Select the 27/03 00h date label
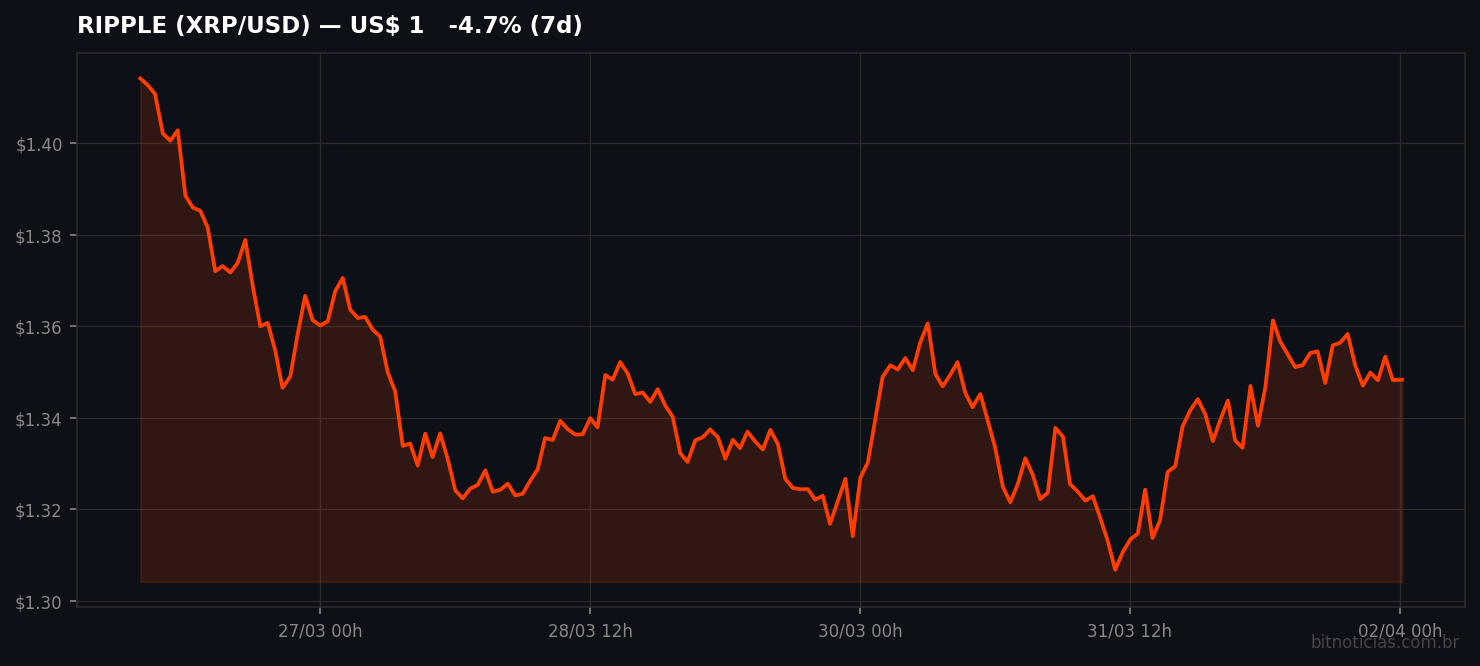Viewport: 1480px width, 666px height. pos(320,632)
